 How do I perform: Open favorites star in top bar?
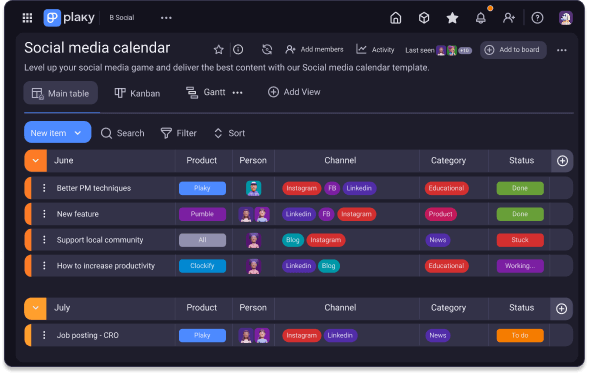click(452, 18)
